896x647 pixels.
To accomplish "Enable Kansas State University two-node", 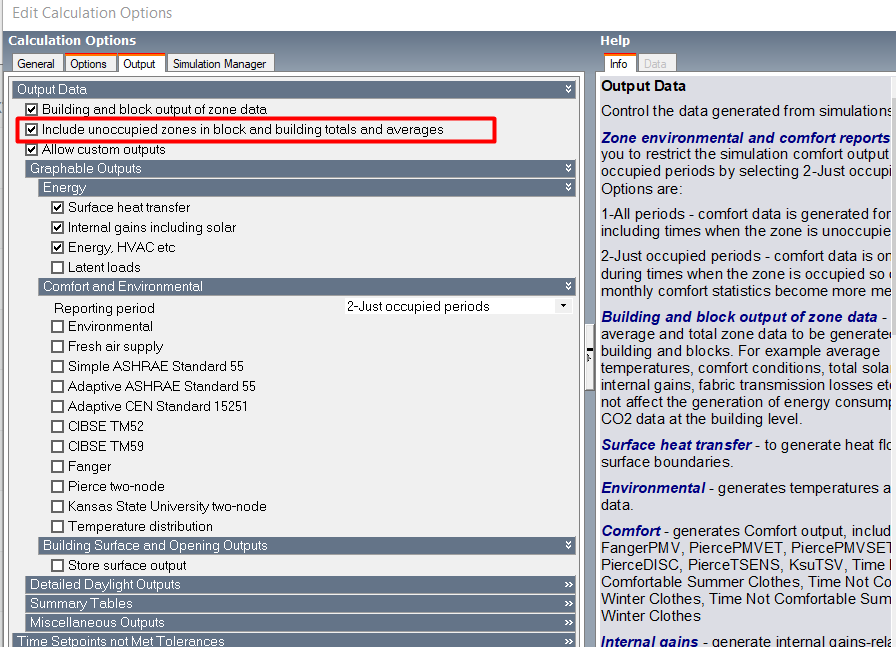I will point(57,506).
